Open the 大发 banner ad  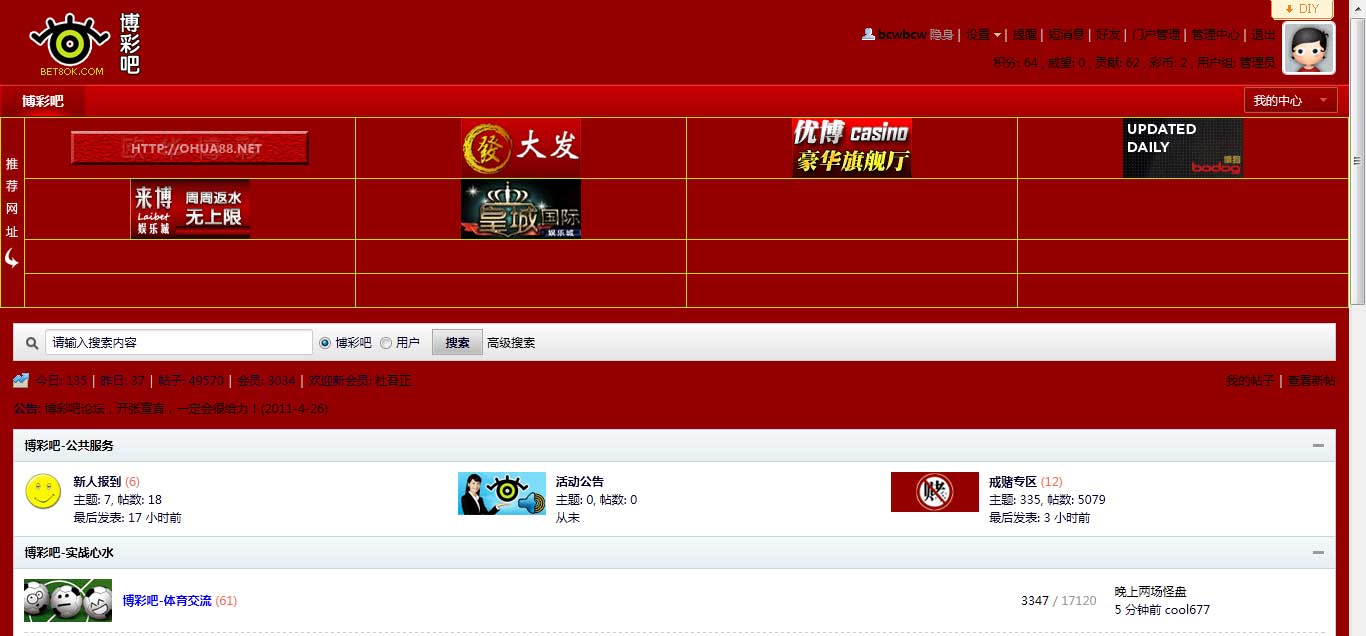[x=521, y=148]
